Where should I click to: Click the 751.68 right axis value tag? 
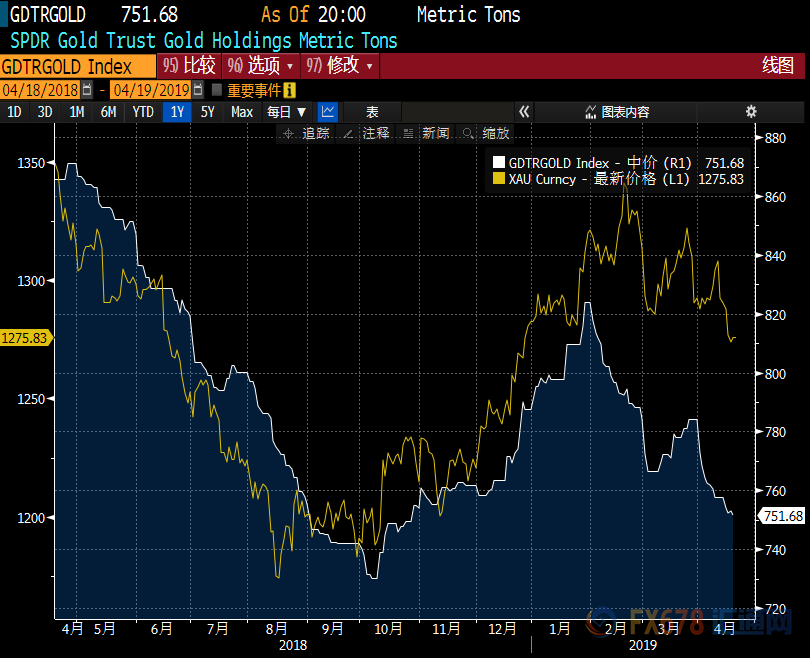(782, 516)
